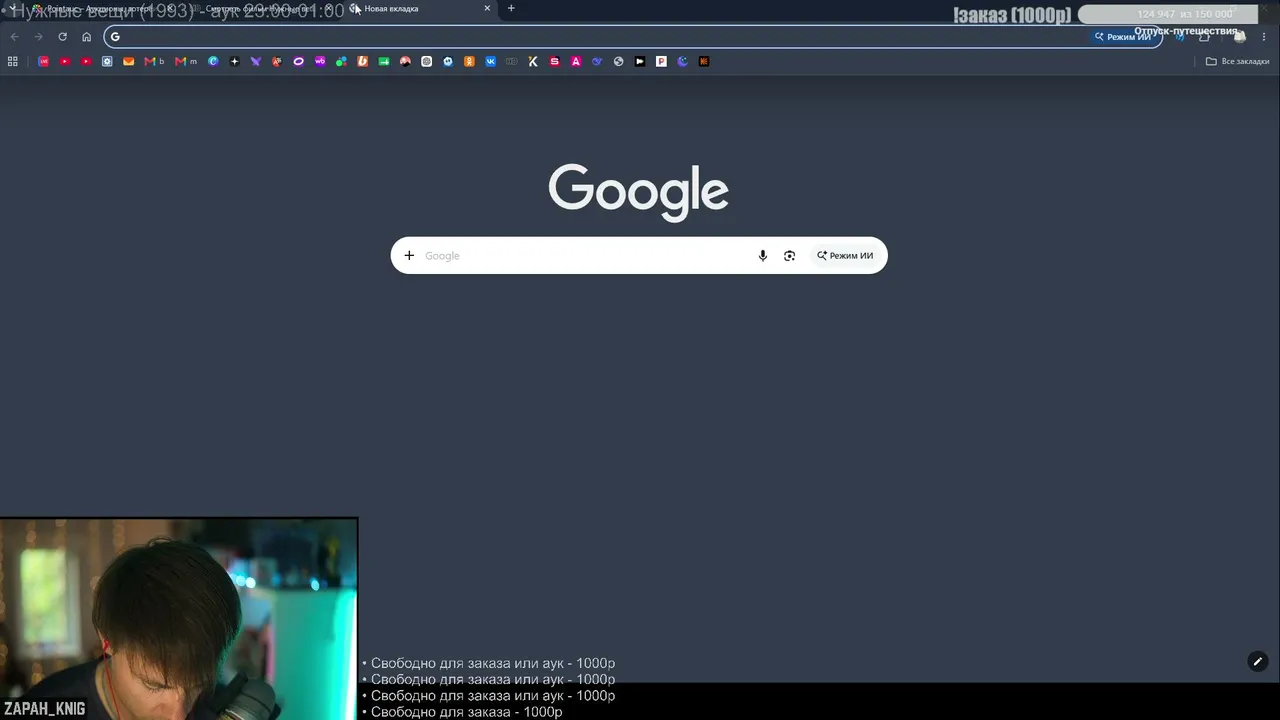This screenshot has width=1280, height=720.
Task: Go forward with the browser forward arrow
Action: [38, 37]
